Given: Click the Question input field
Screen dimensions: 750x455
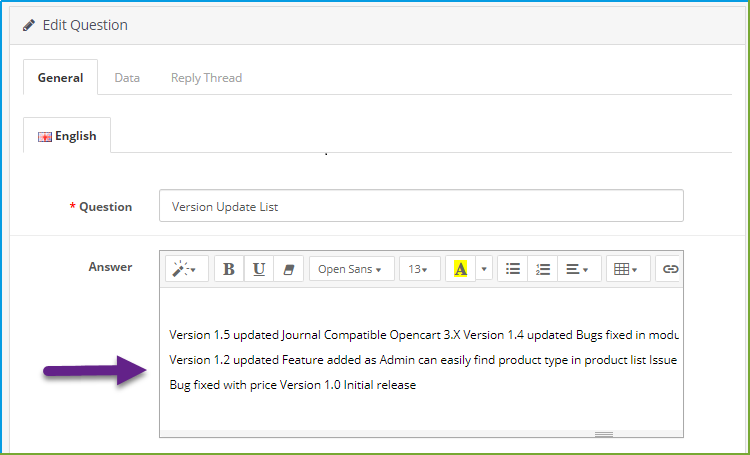Looking at the screenshot, I should tap(421, 206).
